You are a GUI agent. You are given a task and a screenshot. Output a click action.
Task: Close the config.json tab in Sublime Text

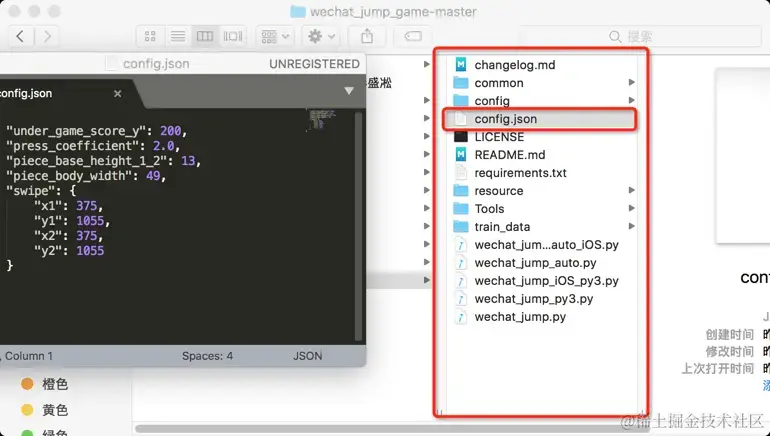(117, 93)
